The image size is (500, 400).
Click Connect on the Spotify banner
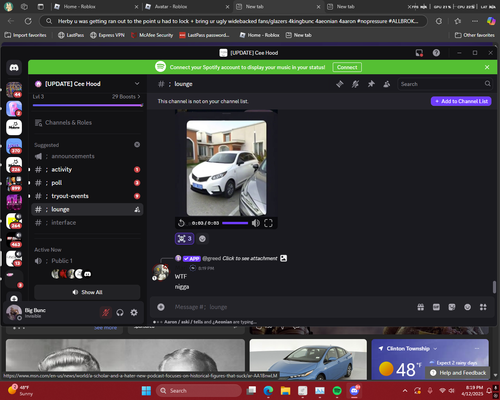pos(347,67)
